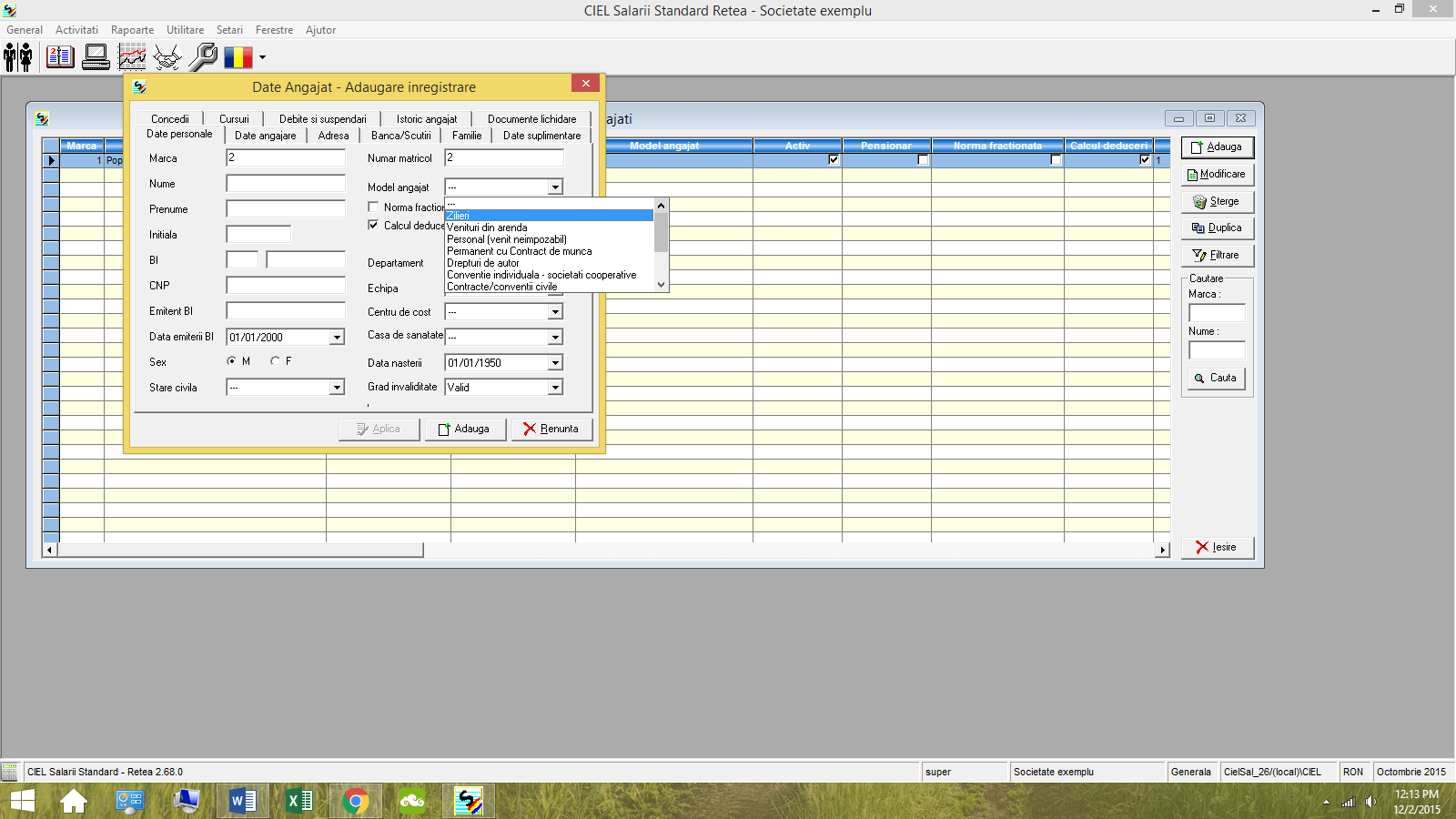Screen dimensions: 1456x819
Task: Open the computer terminal toolbar icon
Action: click(x=96, y=57)
